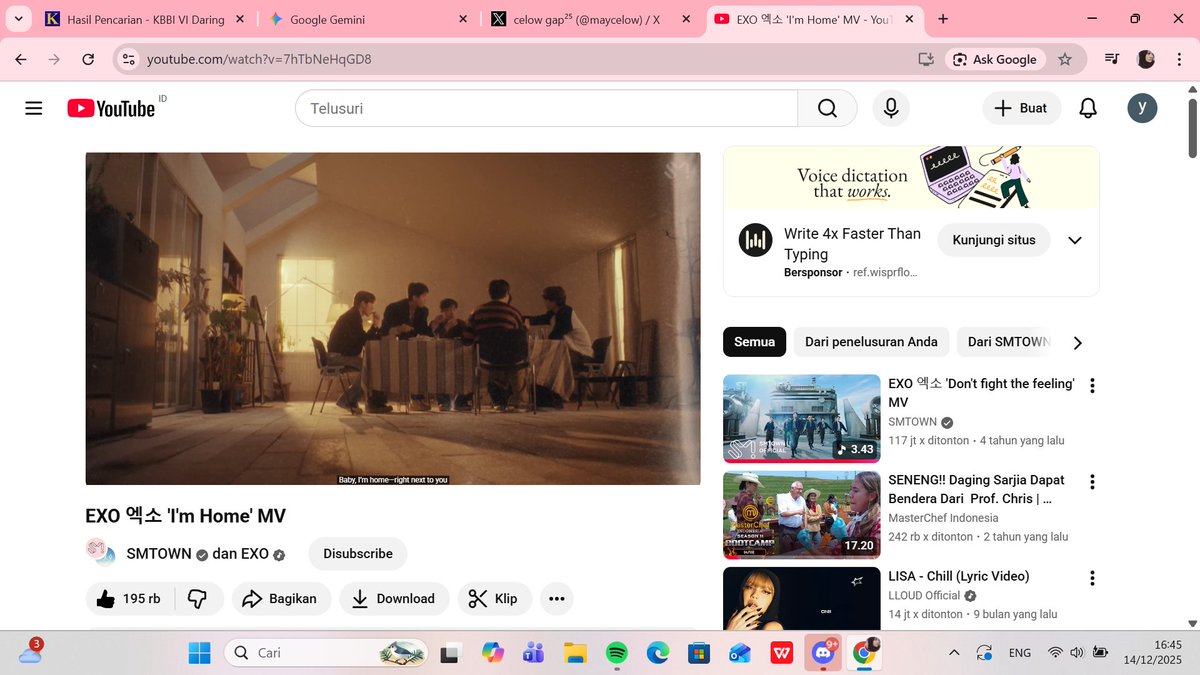Open the LISA Chill Lyric Video thumbnail
Viewport: 1200px width, 675px height.
click(x=801, y=598)
